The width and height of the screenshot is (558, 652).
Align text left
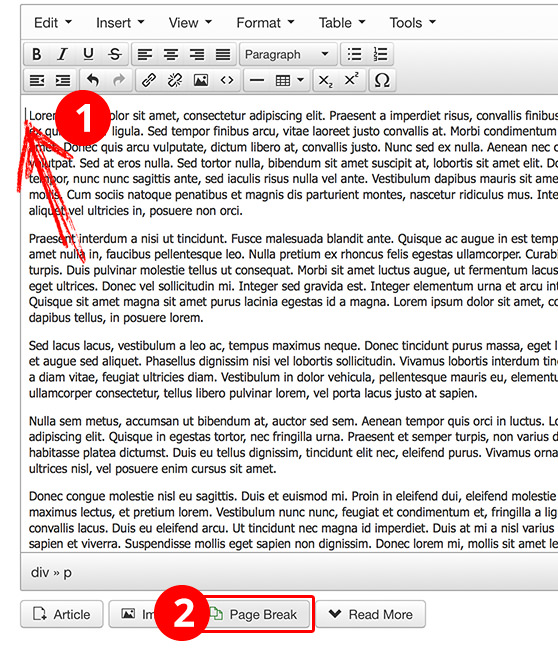pyautogui.click(x=145, y=54)
